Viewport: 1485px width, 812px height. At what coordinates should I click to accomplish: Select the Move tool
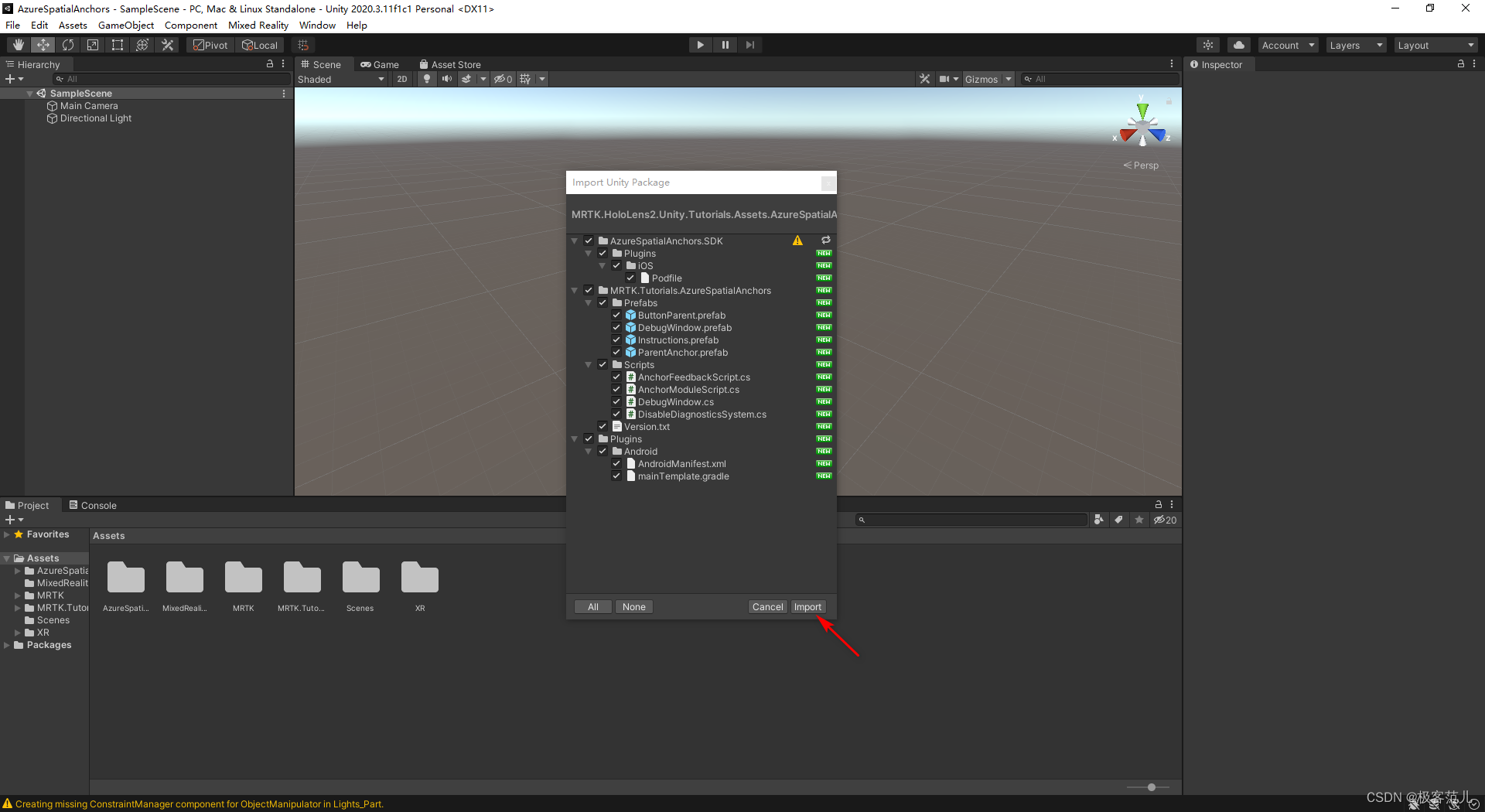[43, 45]
